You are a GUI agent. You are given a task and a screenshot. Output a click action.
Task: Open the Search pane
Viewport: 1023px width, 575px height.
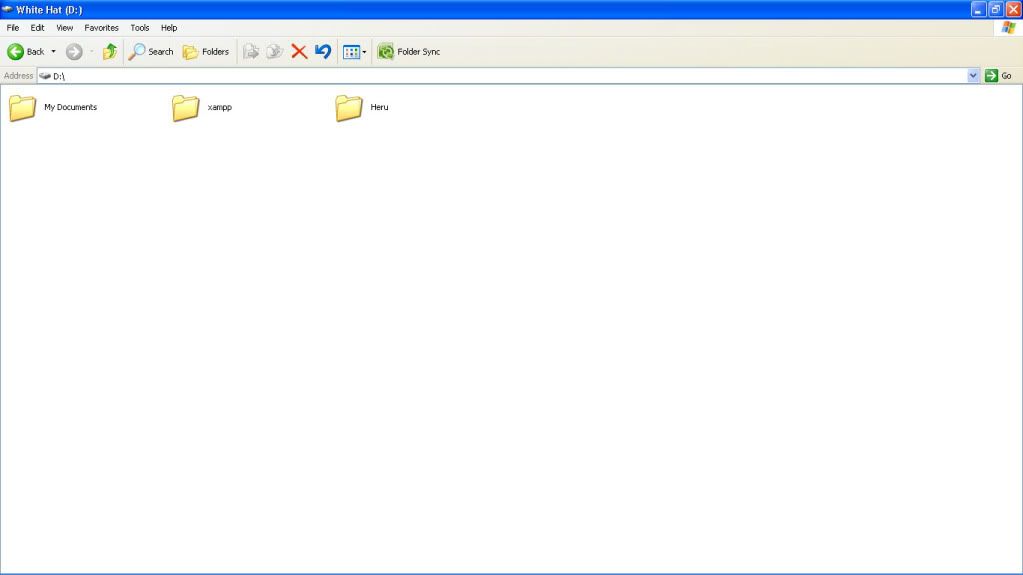click(151, 52)
